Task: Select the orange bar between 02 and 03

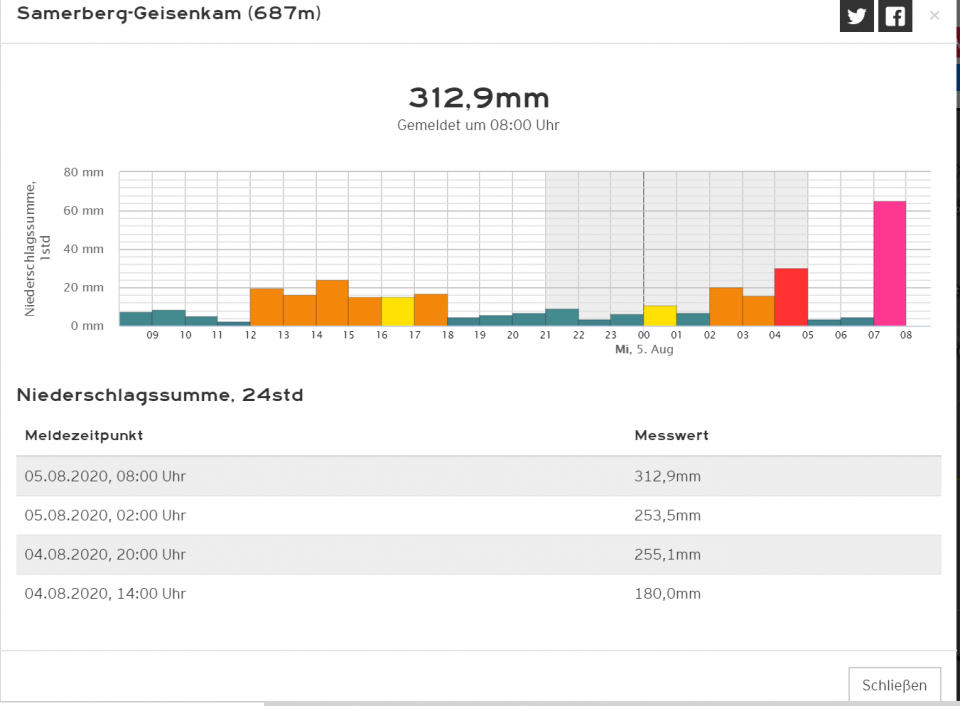Action: (725, 306)
